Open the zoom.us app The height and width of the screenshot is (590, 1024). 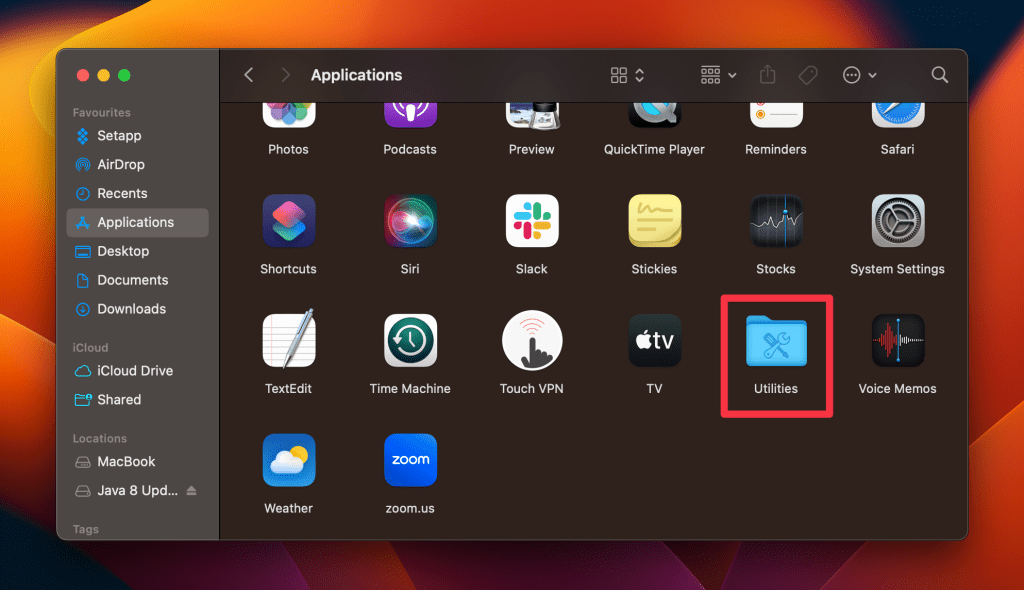pyautogui.click(x=410, y=460)
